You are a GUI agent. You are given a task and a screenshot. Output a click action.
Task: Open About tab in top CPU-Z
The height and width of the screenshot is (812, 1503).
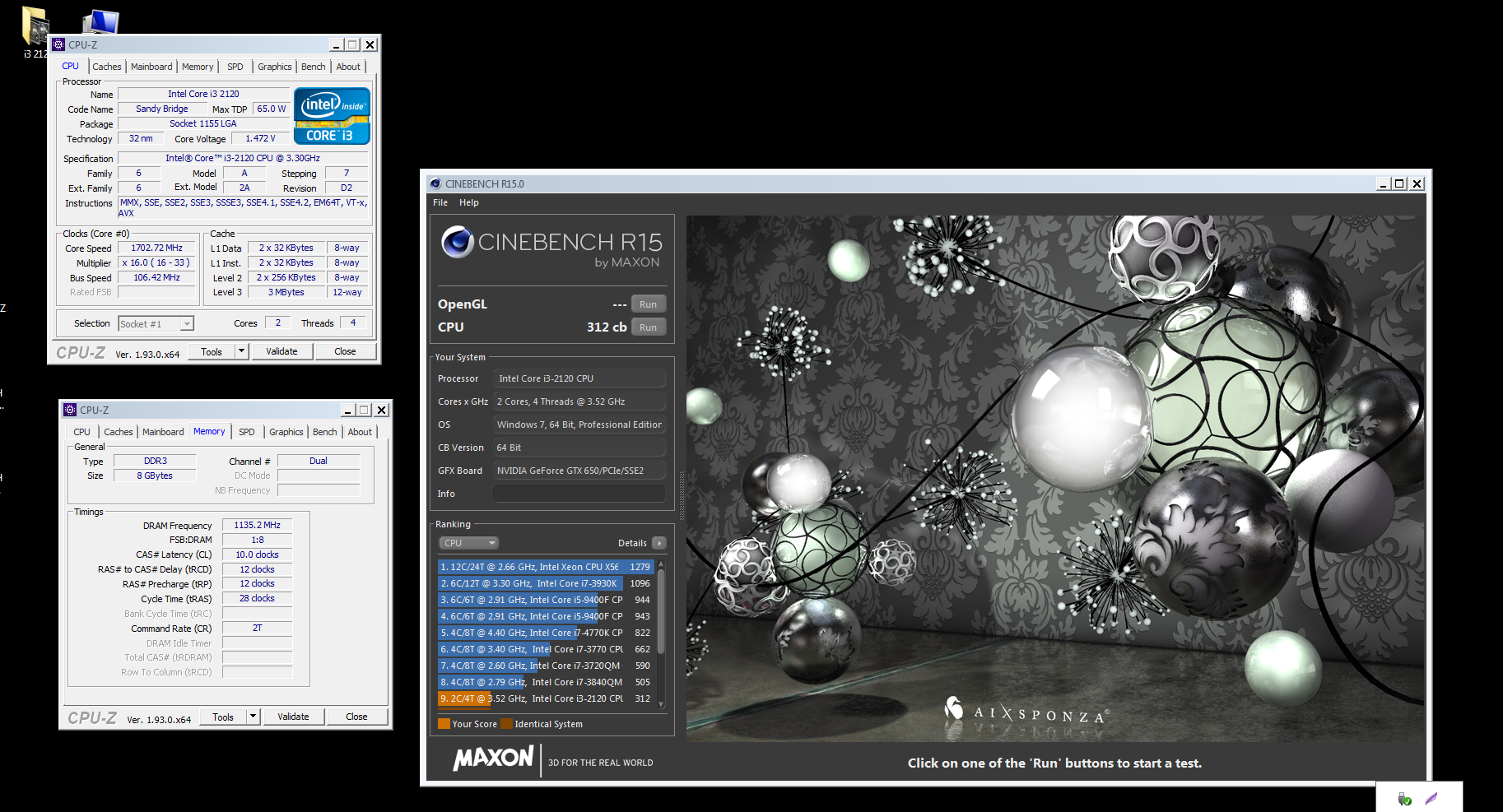[x=348, y=67]
